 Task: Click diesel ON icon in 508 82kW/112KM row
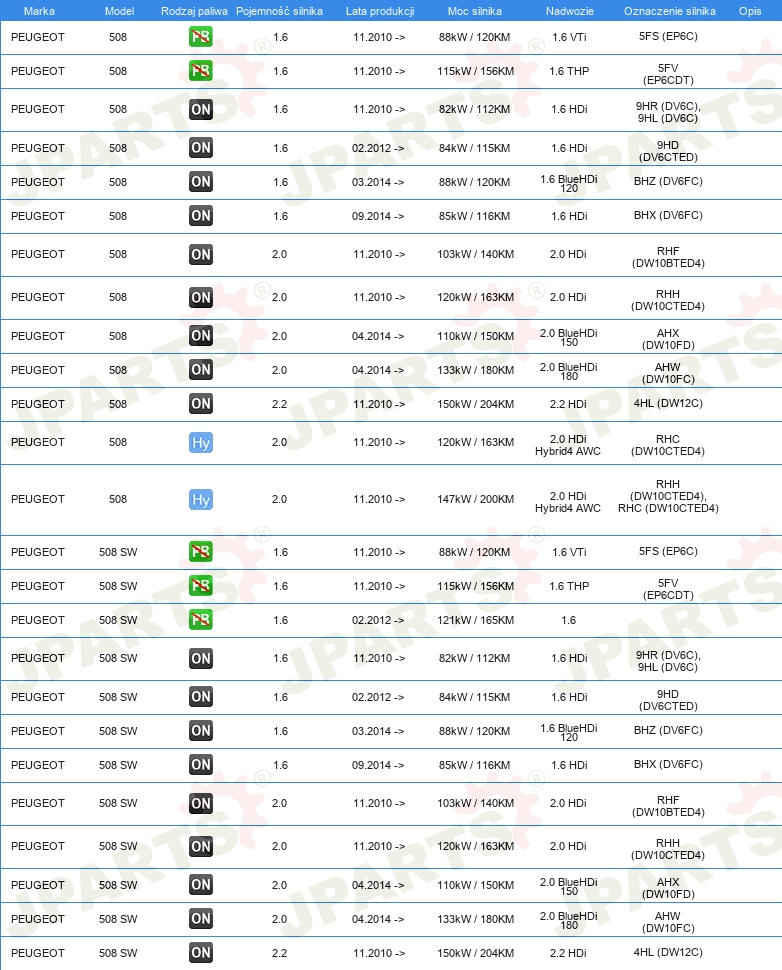click(200, 109)
